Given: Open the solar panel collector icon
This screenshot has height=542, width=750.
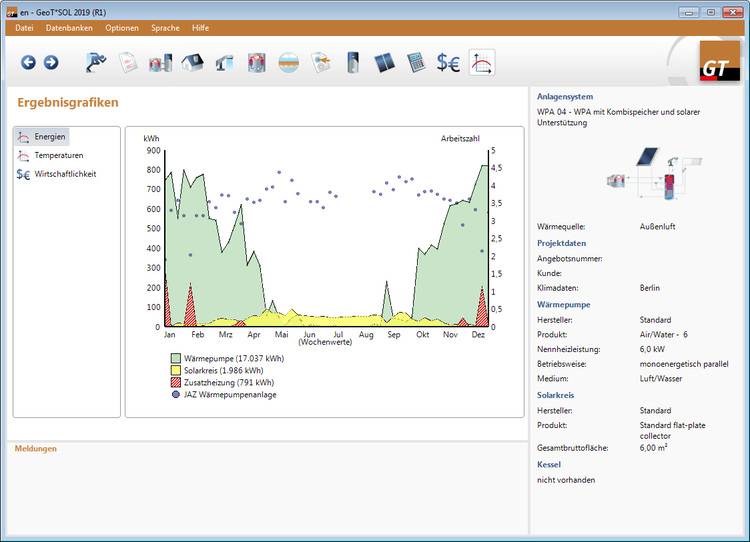Looking at the screenshot, I should (385, 63).
